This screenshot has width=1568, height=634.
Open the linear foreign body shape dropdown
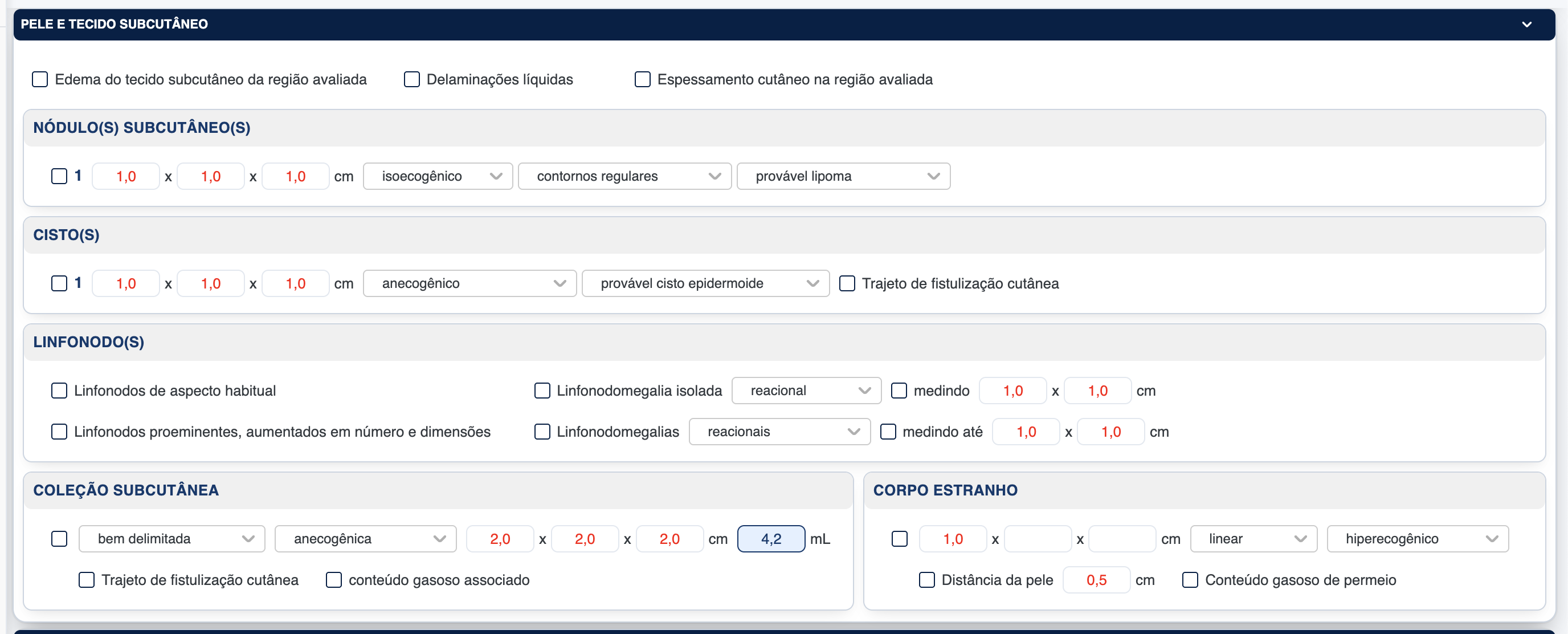[x=1253, y=539]
